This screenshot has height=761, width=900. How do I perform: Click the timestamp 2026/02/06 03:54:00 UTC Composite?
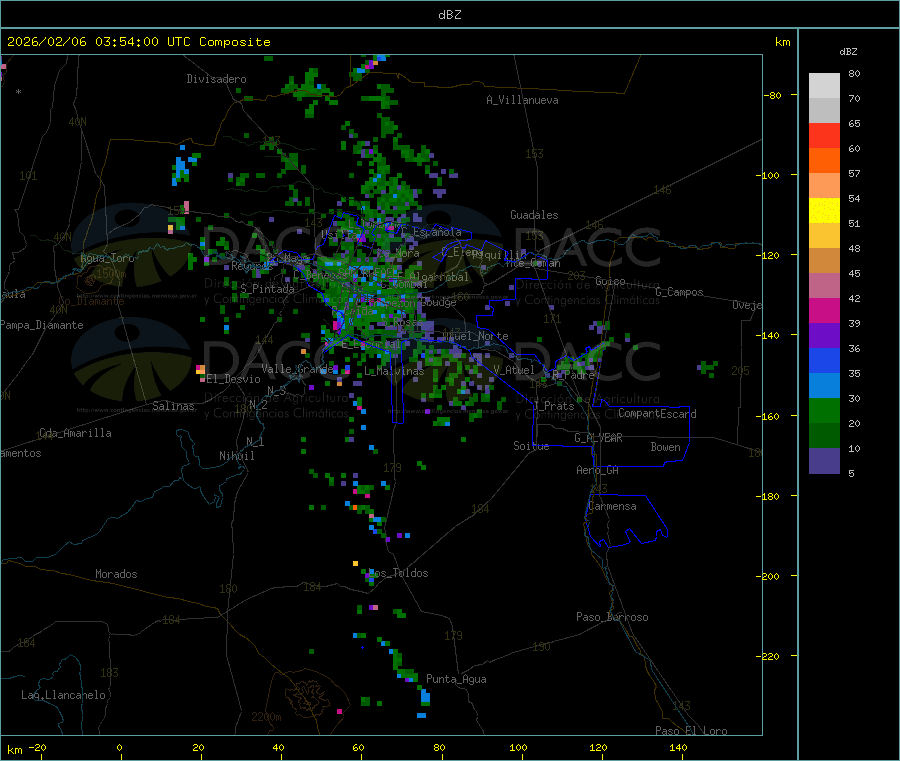tap(138, 42)
